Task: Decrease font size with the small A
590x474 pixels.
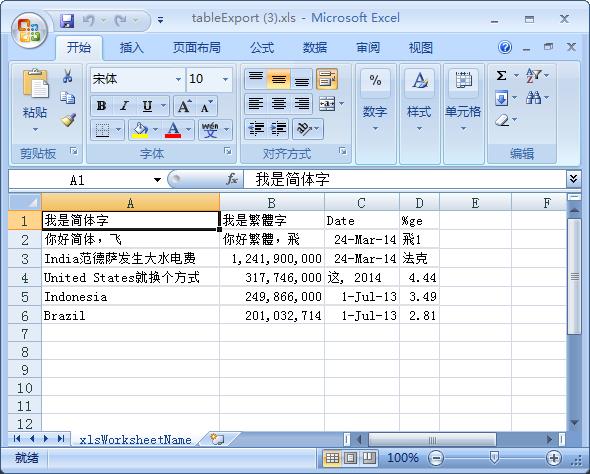Action: point(206,106)
